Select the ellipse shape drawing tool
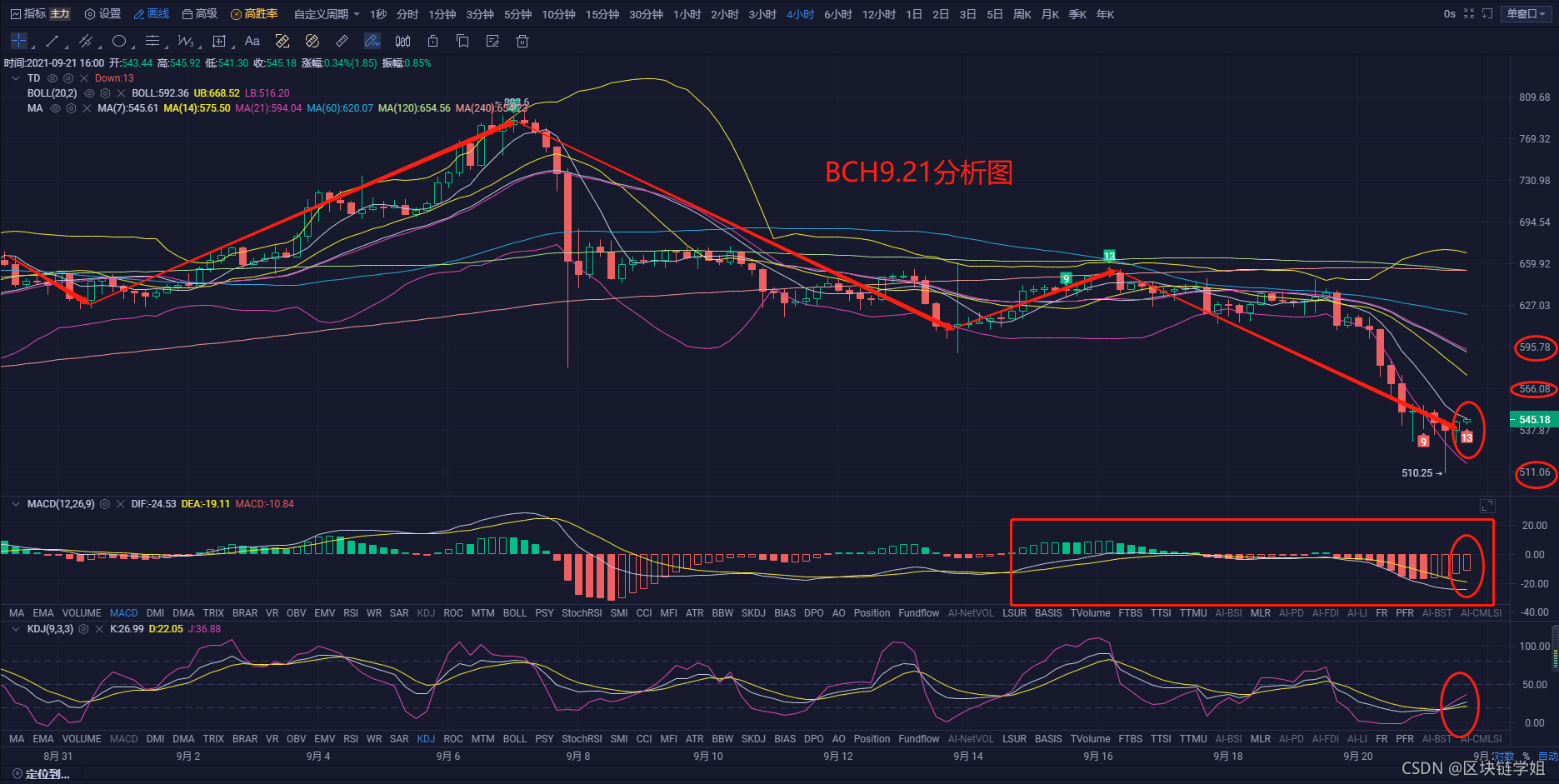The image size is (1559, 784). pos(119,41)
